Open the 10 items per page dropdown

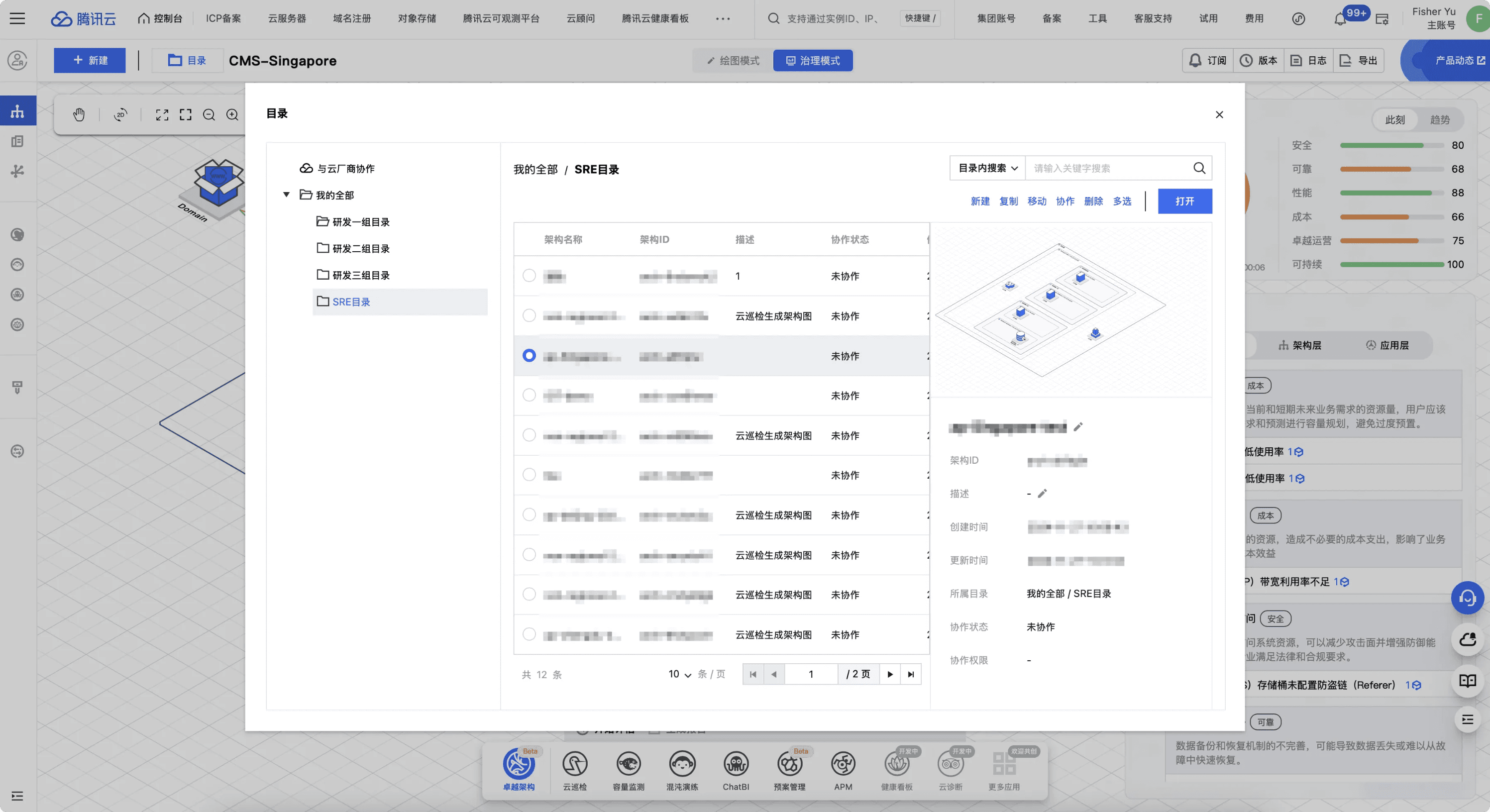tap(680, 674)
